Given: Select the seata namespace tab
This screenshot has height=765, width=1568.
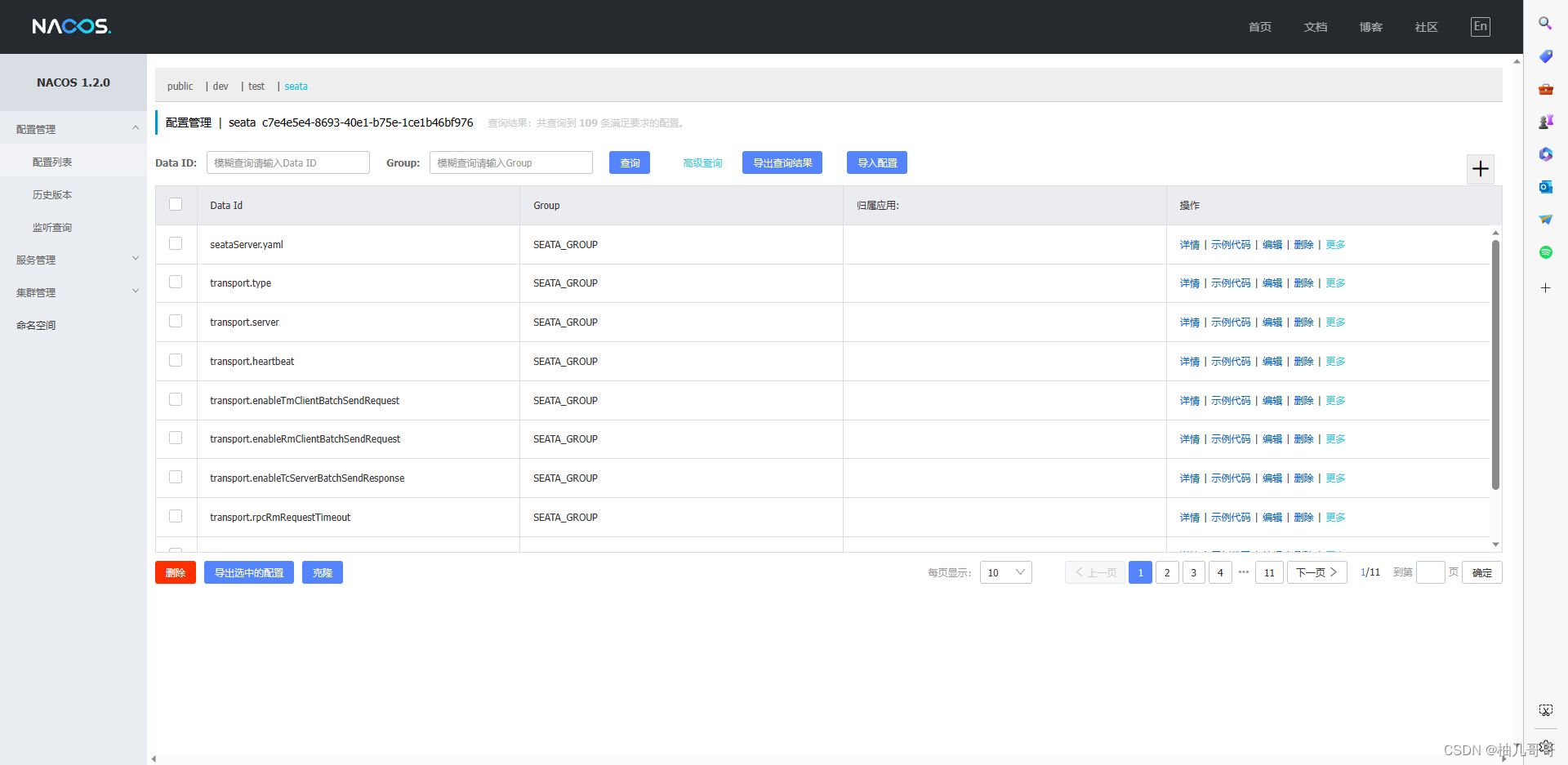Looking at the screenshot, I should tap(296, 86).
